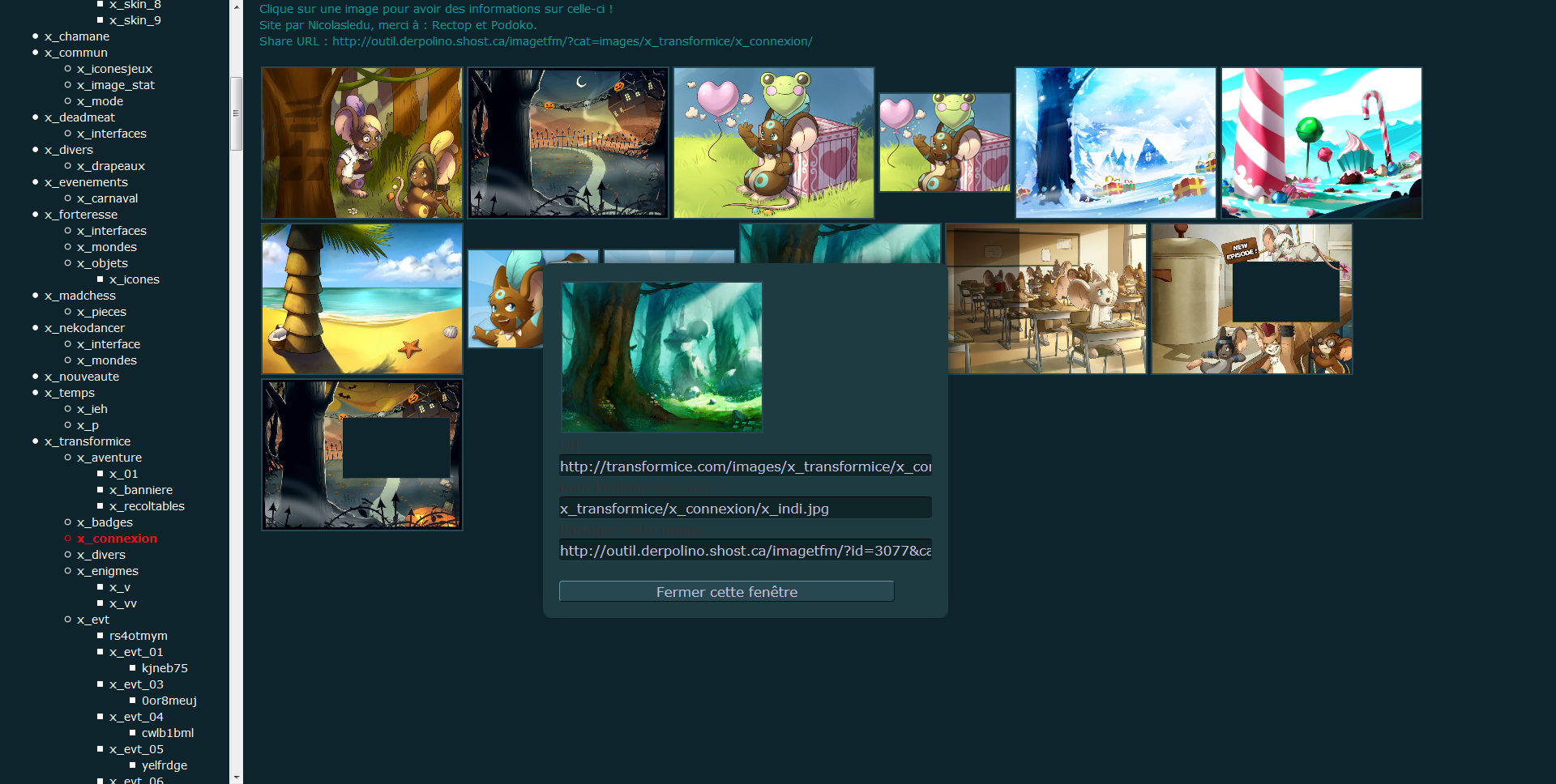Viewport: 1556px width, 784px height.
Task: Open the Halloween haunted house thumbnail
Action: point(567,143)
